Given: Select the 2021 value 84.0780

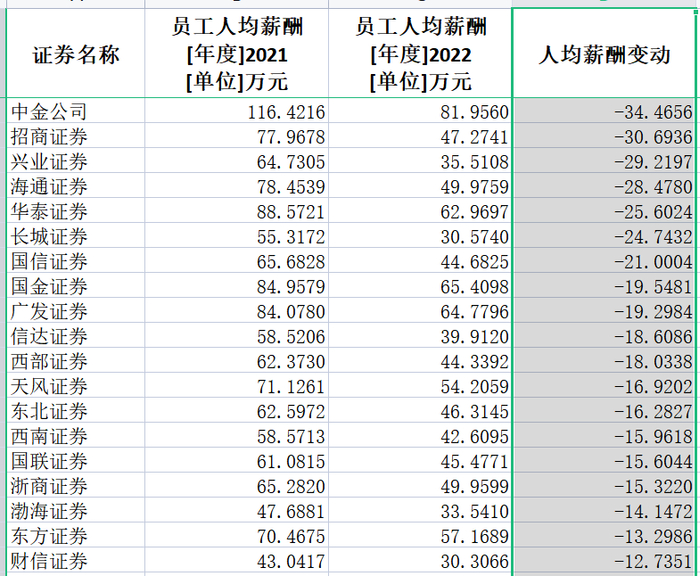Looking at the screenshot, I should point(237,310).
